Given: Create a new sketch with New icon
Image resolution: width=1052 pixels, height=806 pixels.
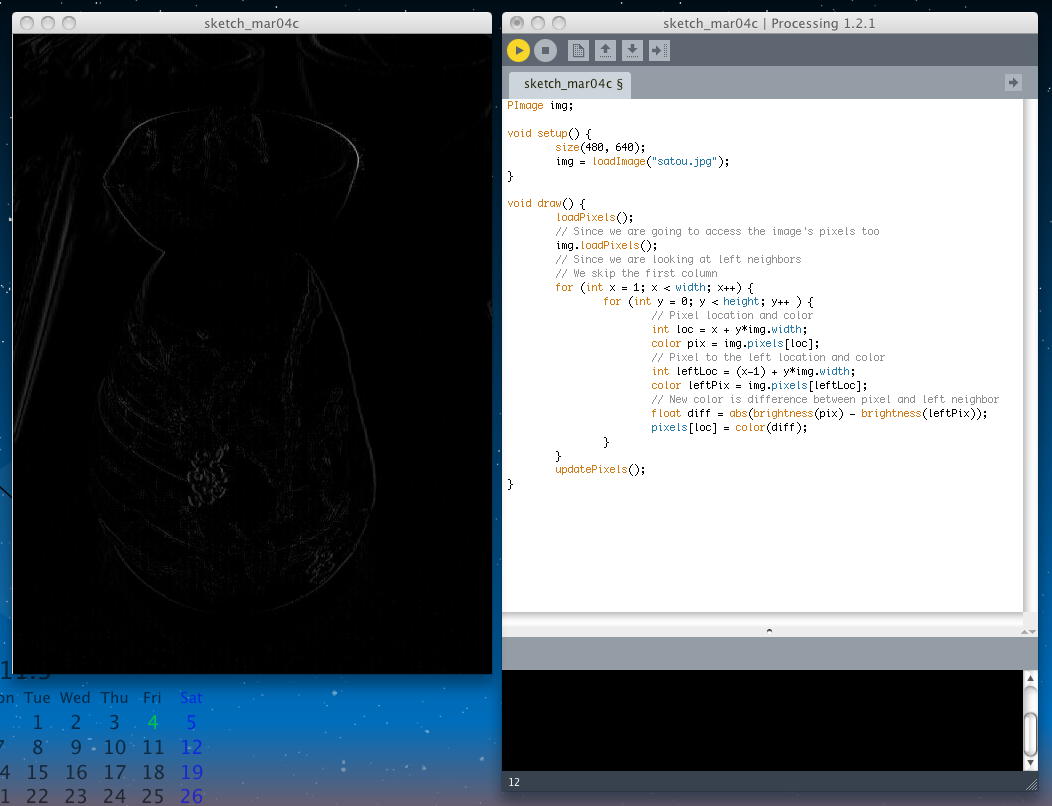Looking at the screenshot, I should tap(577, 50).
